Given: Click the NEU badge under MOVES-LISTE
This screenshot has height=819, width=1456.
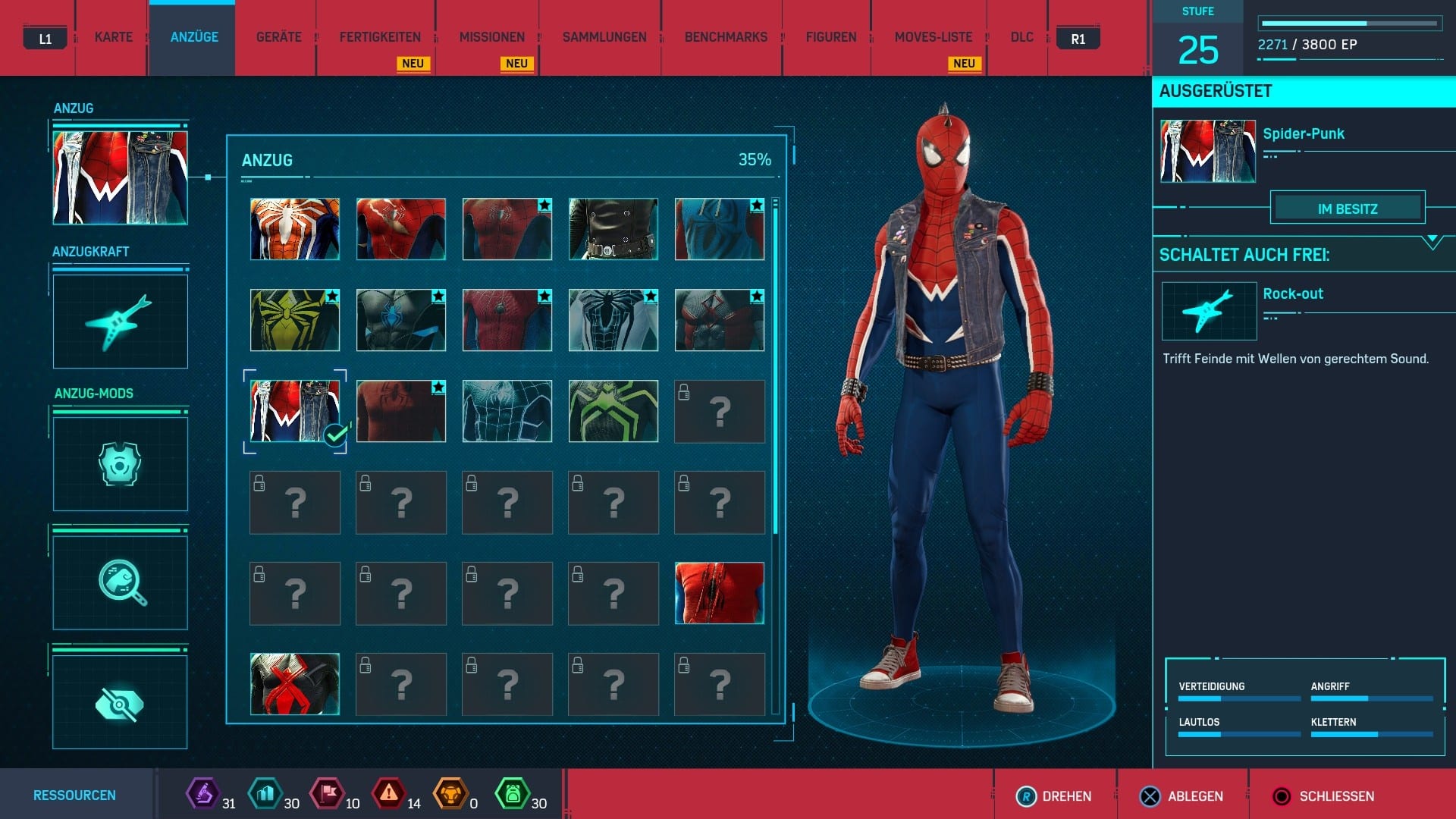Looking at the screenshot, I should point(964,64).
